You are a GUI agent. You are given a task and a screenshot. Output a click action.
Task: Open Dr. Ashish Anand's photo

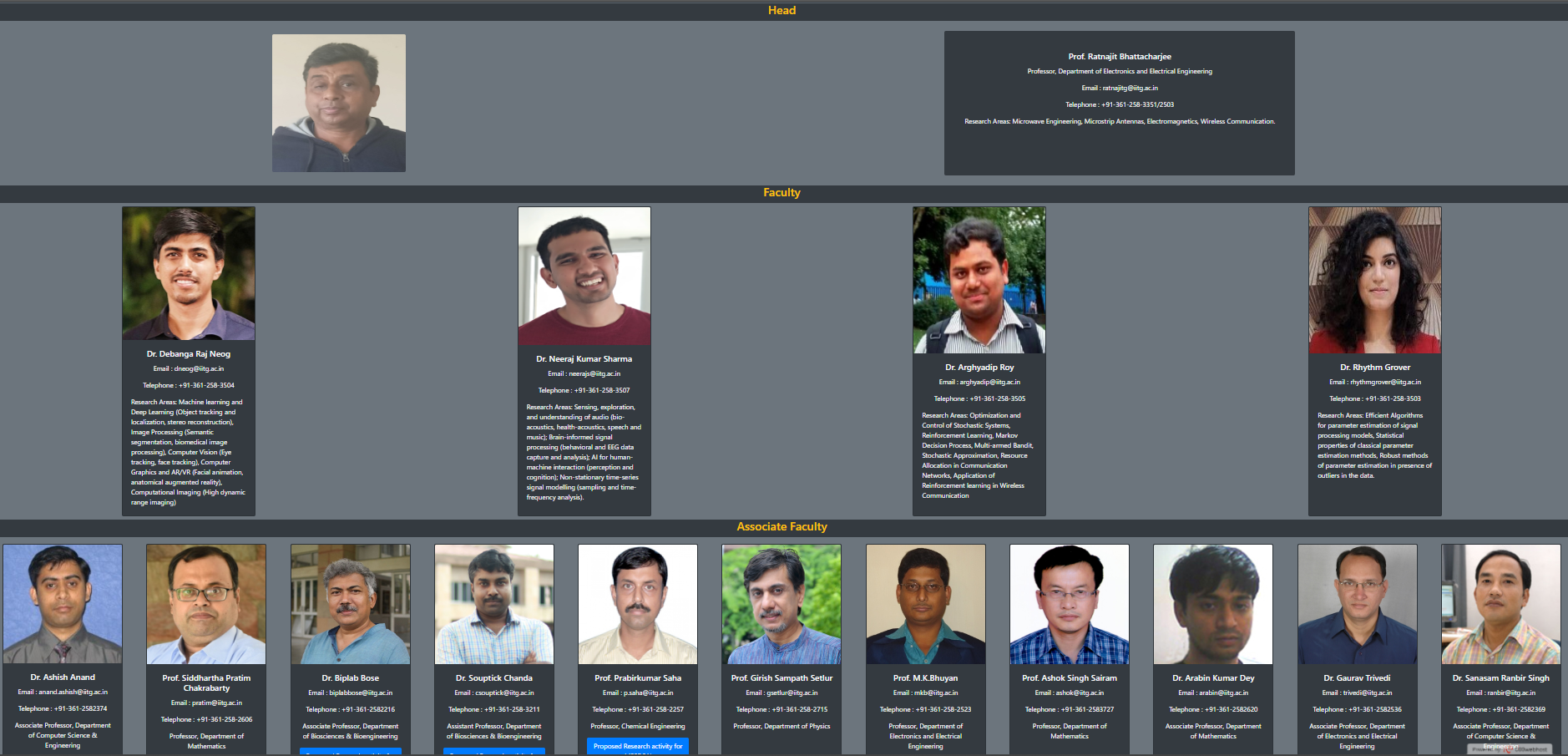(x=63, y=604)
